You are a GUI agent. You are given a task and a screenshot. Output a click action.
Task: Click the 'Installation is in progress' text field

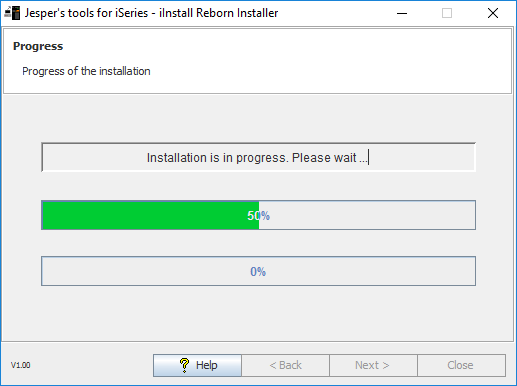click(258, 157)
